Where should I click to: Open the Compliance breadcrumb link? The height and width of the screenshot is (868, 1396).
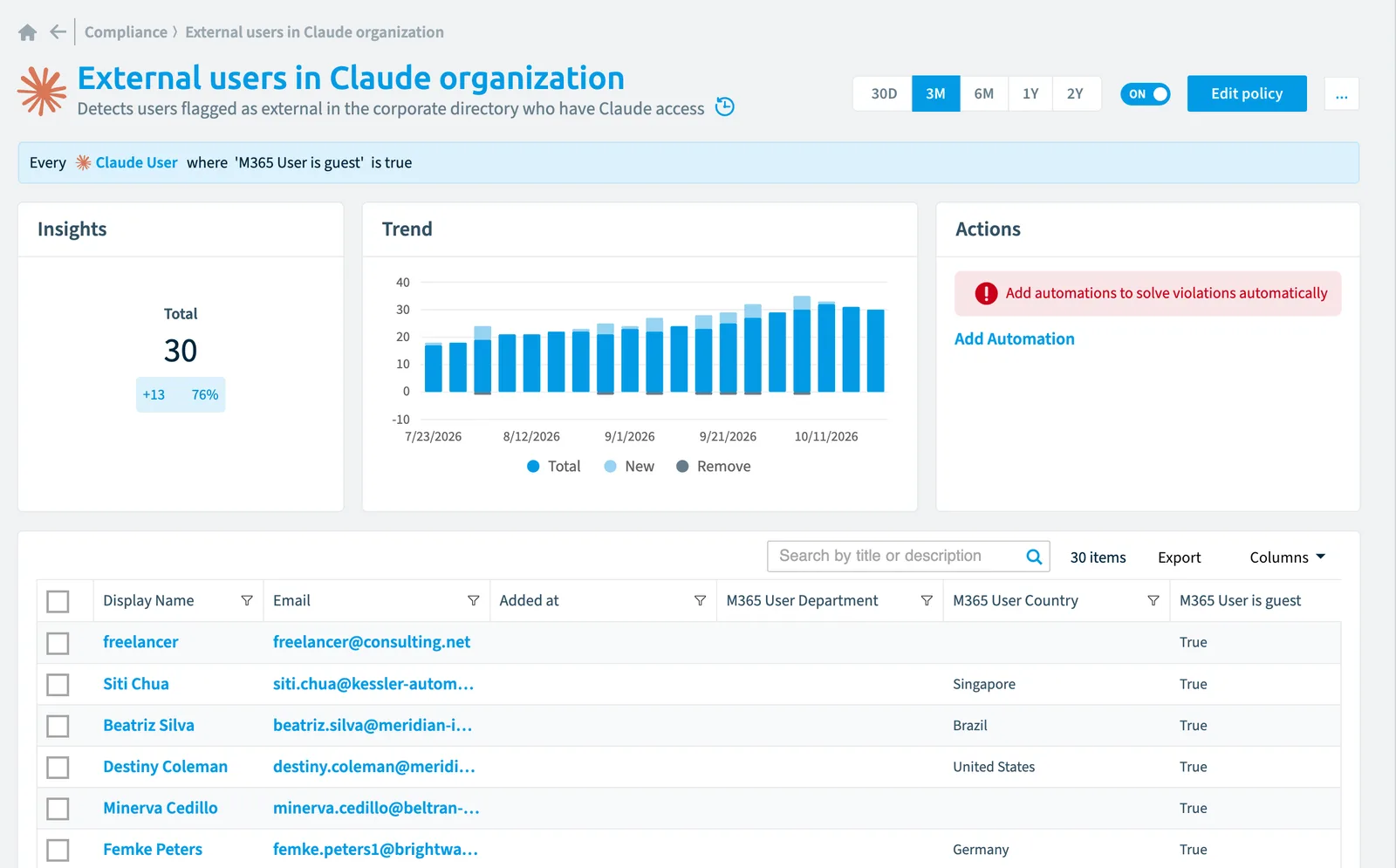[126, 32]
